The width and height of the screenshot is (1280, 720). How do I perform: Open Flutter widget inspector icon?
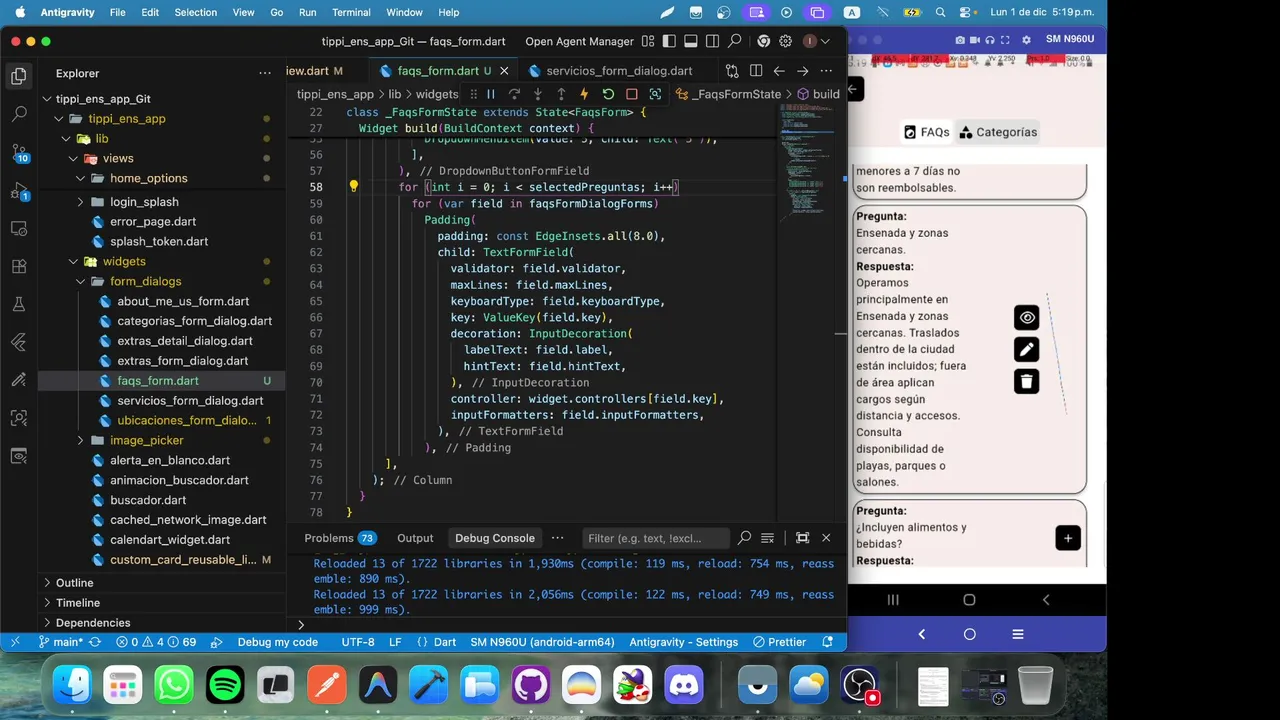pyautogui.click(x=655, y=94)
